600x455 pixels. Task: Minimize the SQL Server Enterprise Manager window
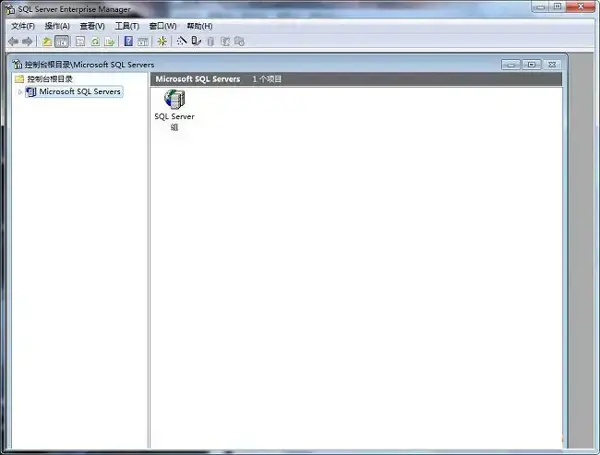pos(540,7)
